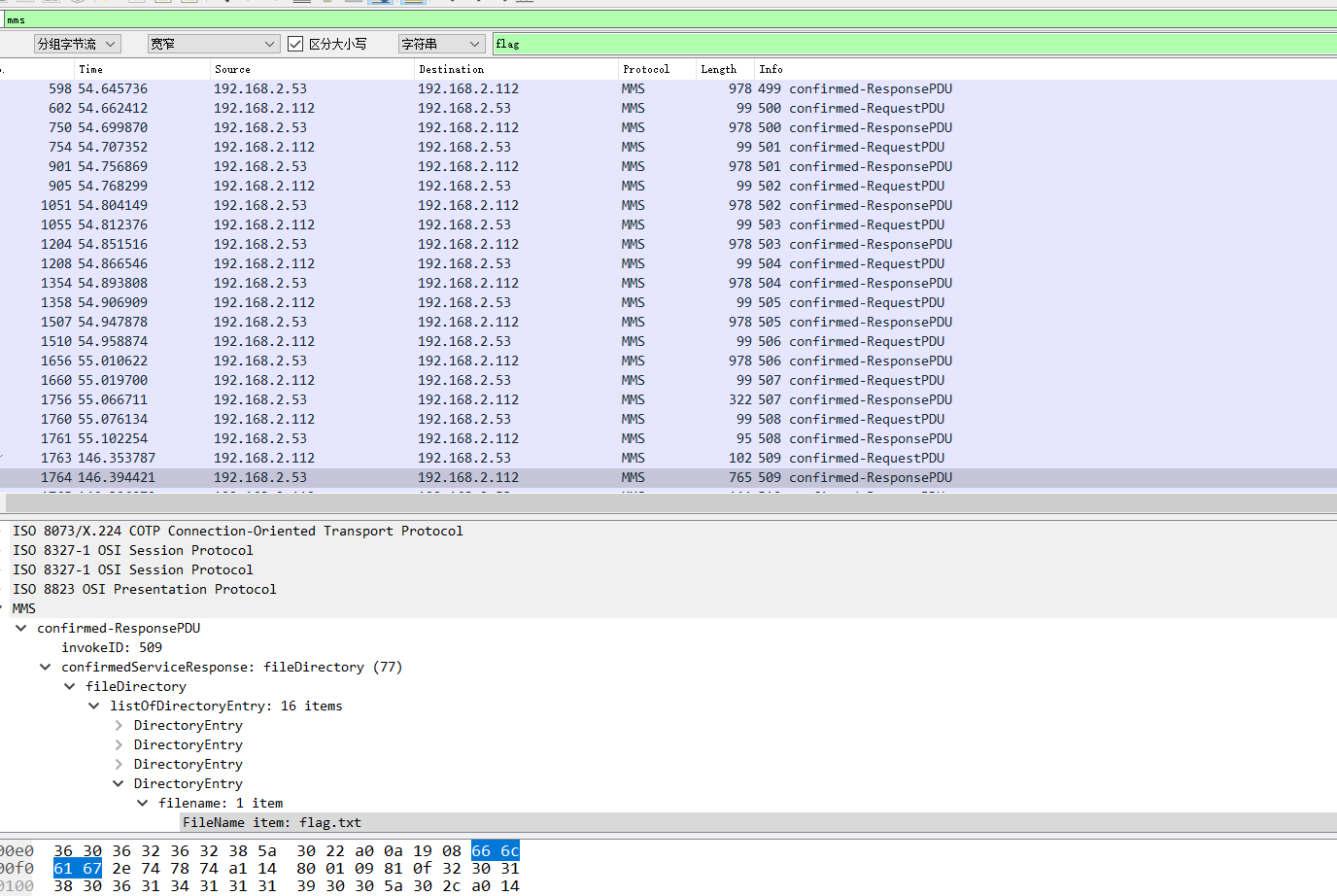Collapse the fileDirectory tree node
1337x896 pixels.
coord(69,686)
